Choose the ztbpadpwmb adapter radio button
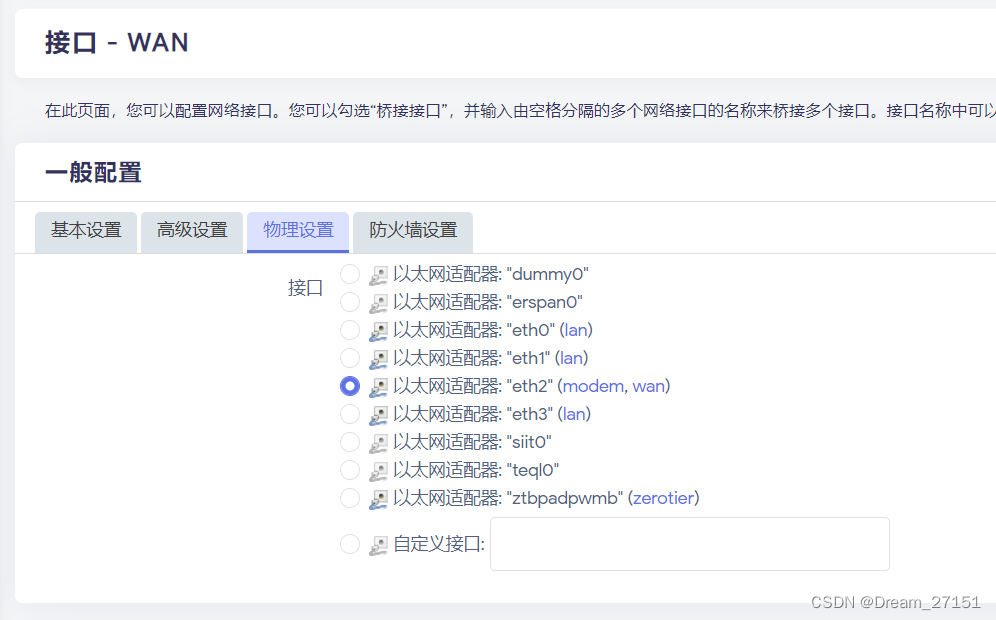 coord(350,498)
